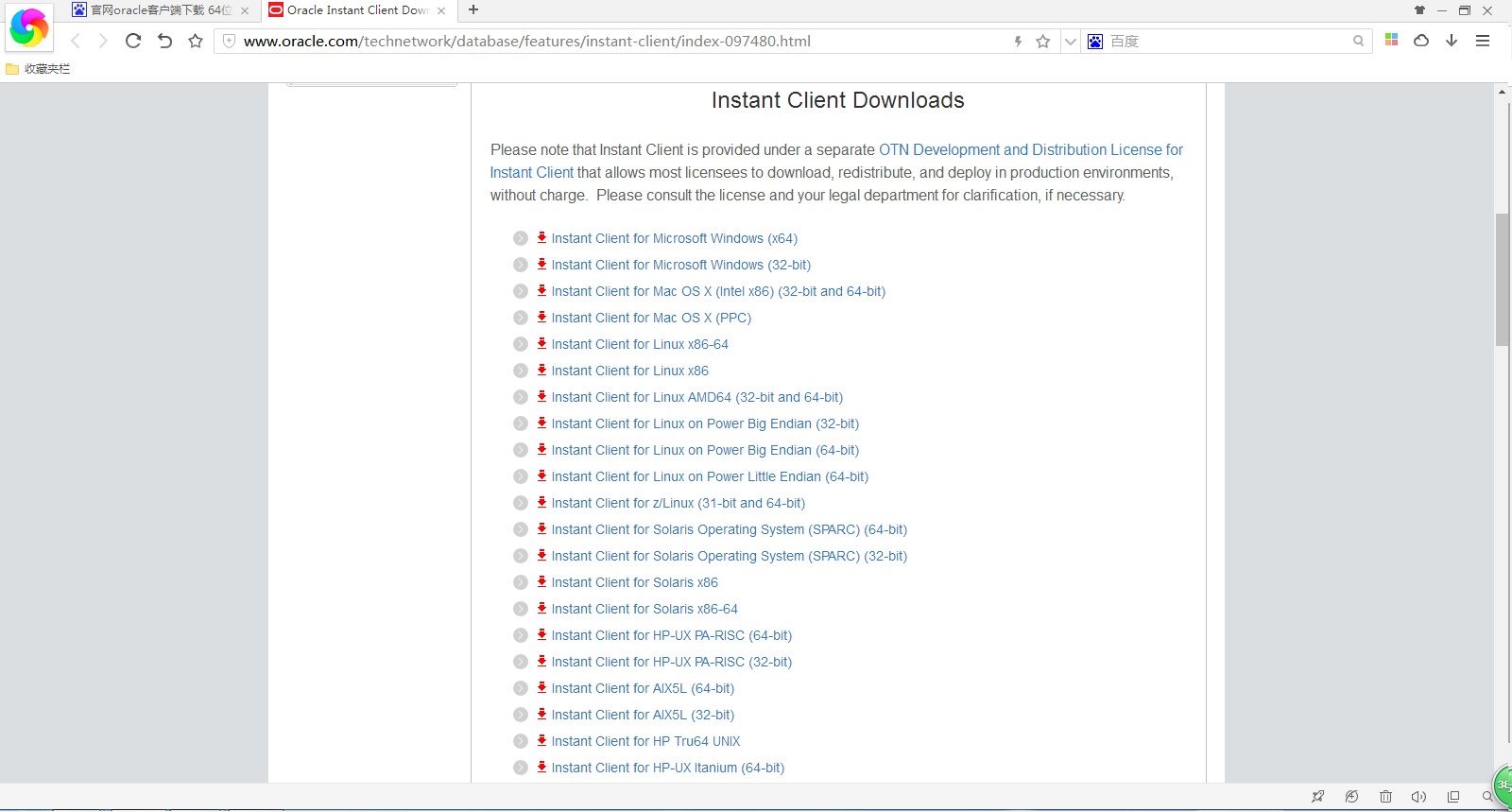Reload the current Oracle page
The width and height of the screenshot is (1512, 812).
point(133,41)
